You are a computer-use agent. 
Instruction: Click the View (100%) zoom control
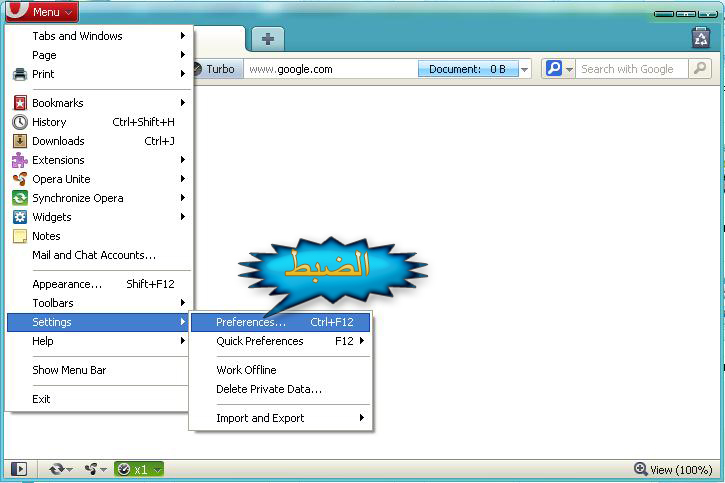point(673,470)
